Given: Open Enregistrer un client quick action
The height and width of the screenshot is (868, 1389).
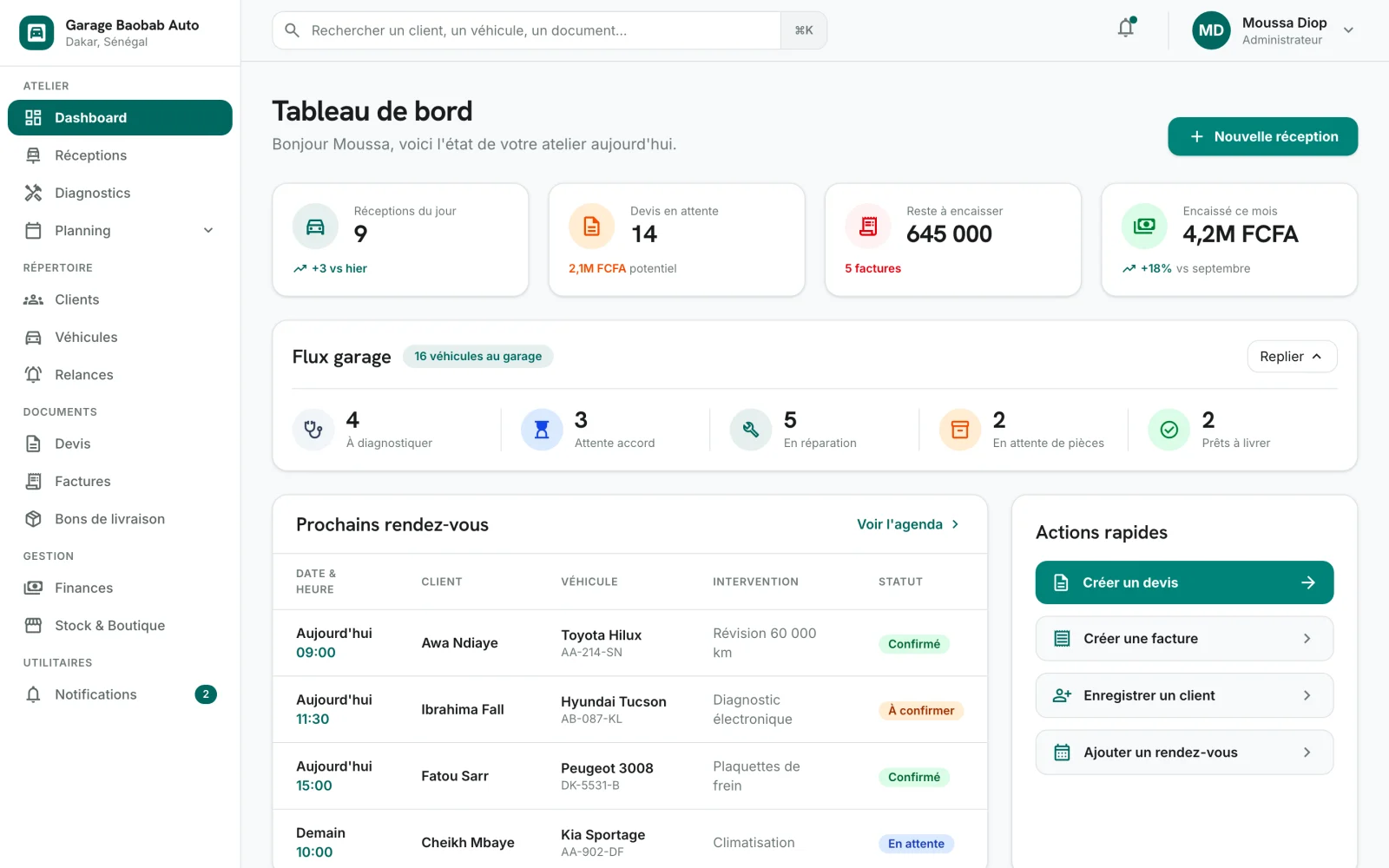Looking at the screenshot, I should pos(1184,695).
